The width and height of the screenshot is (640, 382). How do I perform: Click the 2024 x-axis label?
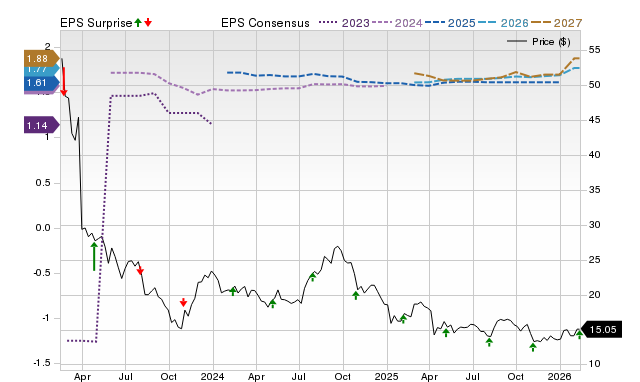[213, 376]
